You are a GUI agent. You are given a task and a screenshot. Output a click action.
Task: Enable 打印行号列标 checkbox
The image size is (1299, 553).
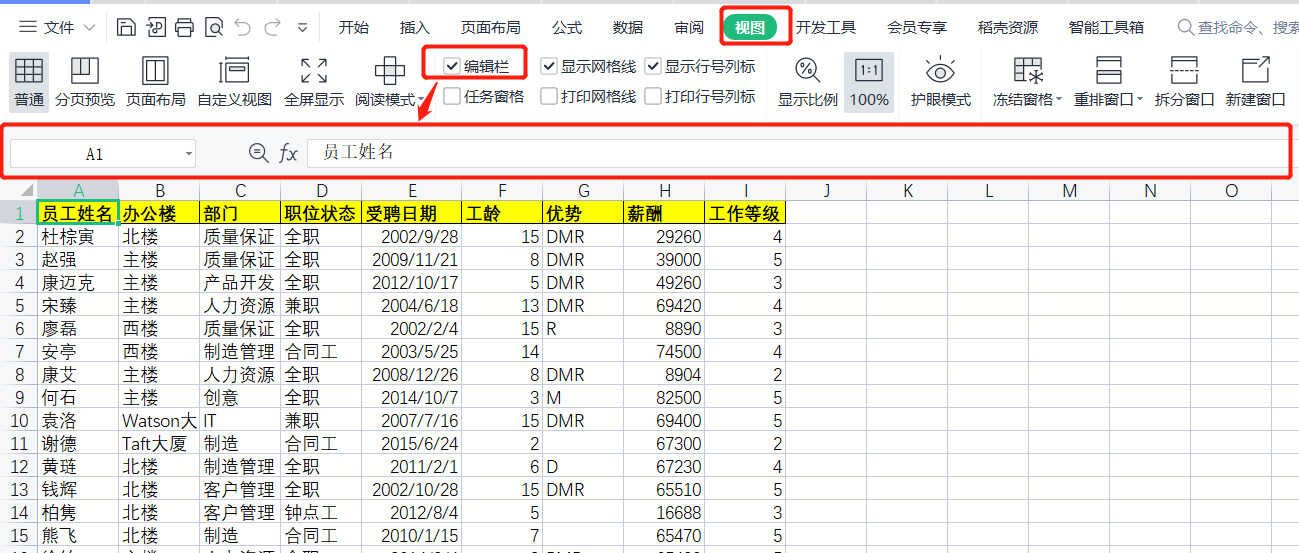click(x=653, y=96)
